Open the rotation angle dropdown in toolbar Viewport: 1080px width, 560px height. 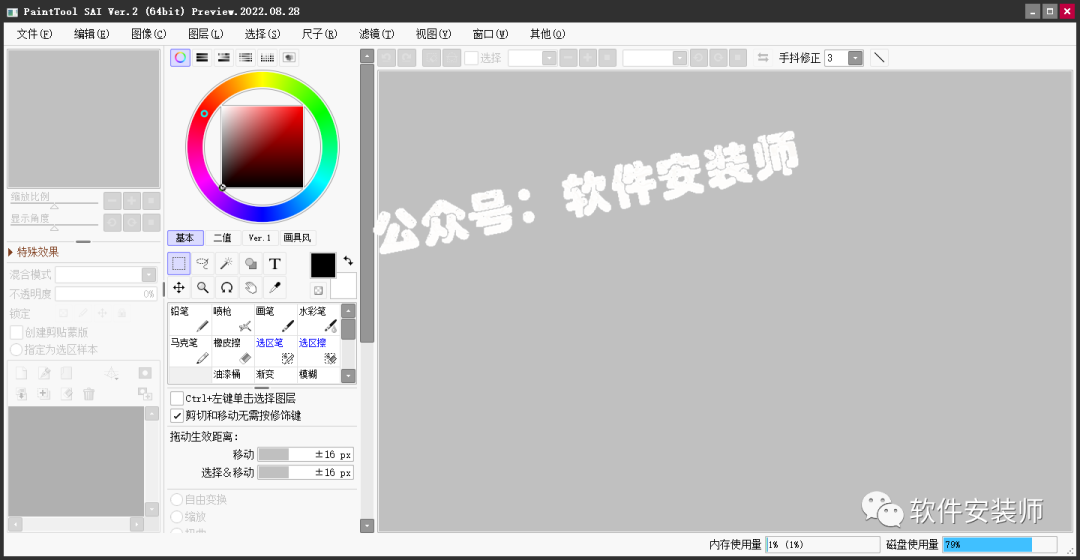(x=679, y=58)
